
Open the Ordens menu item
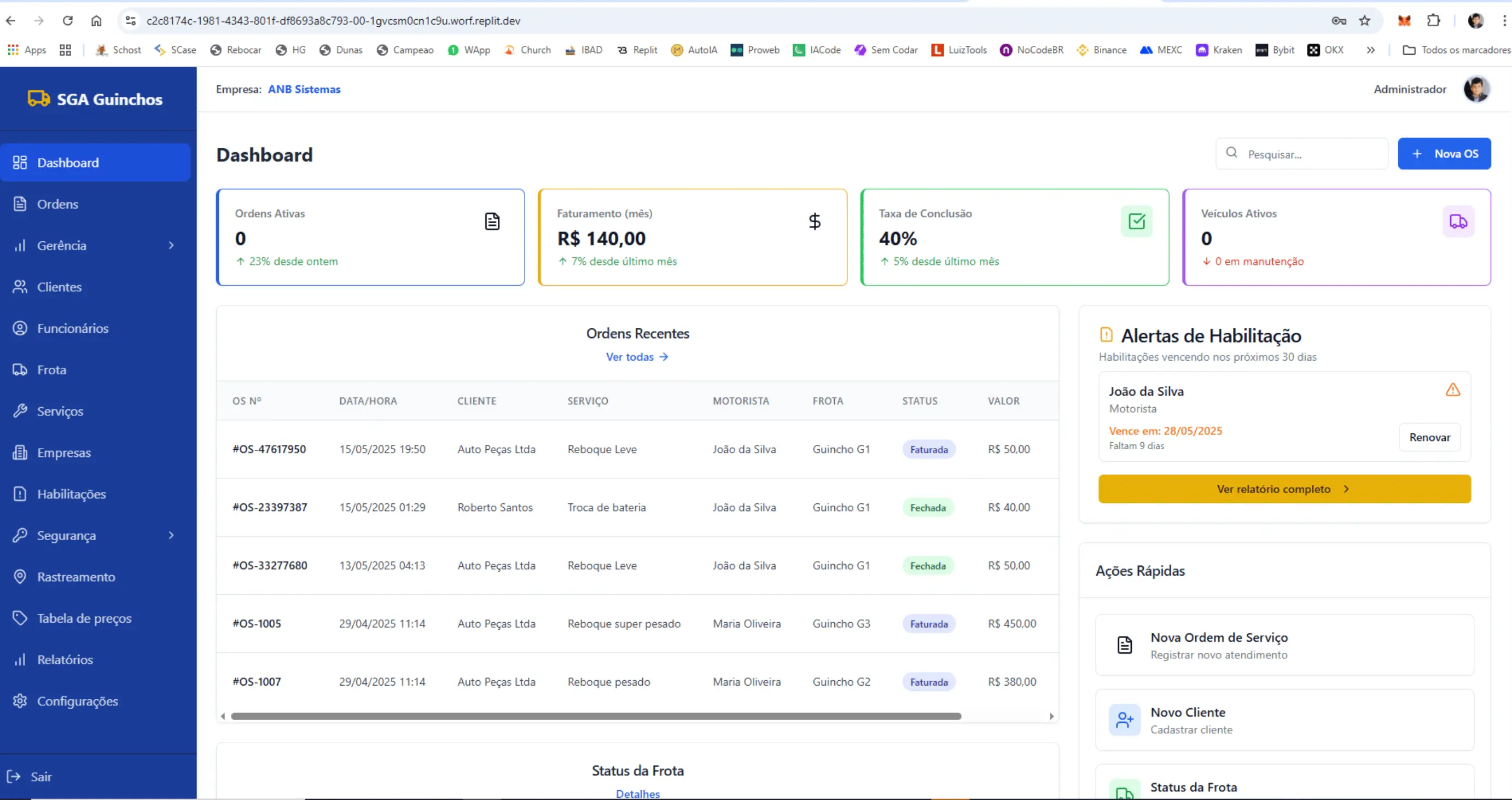coord(57,204)
